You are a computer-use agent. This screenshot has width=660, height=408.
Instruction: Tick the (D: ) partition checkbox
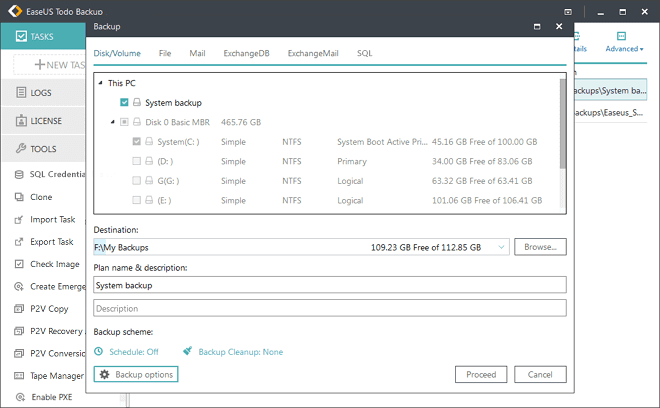point(137,161)
